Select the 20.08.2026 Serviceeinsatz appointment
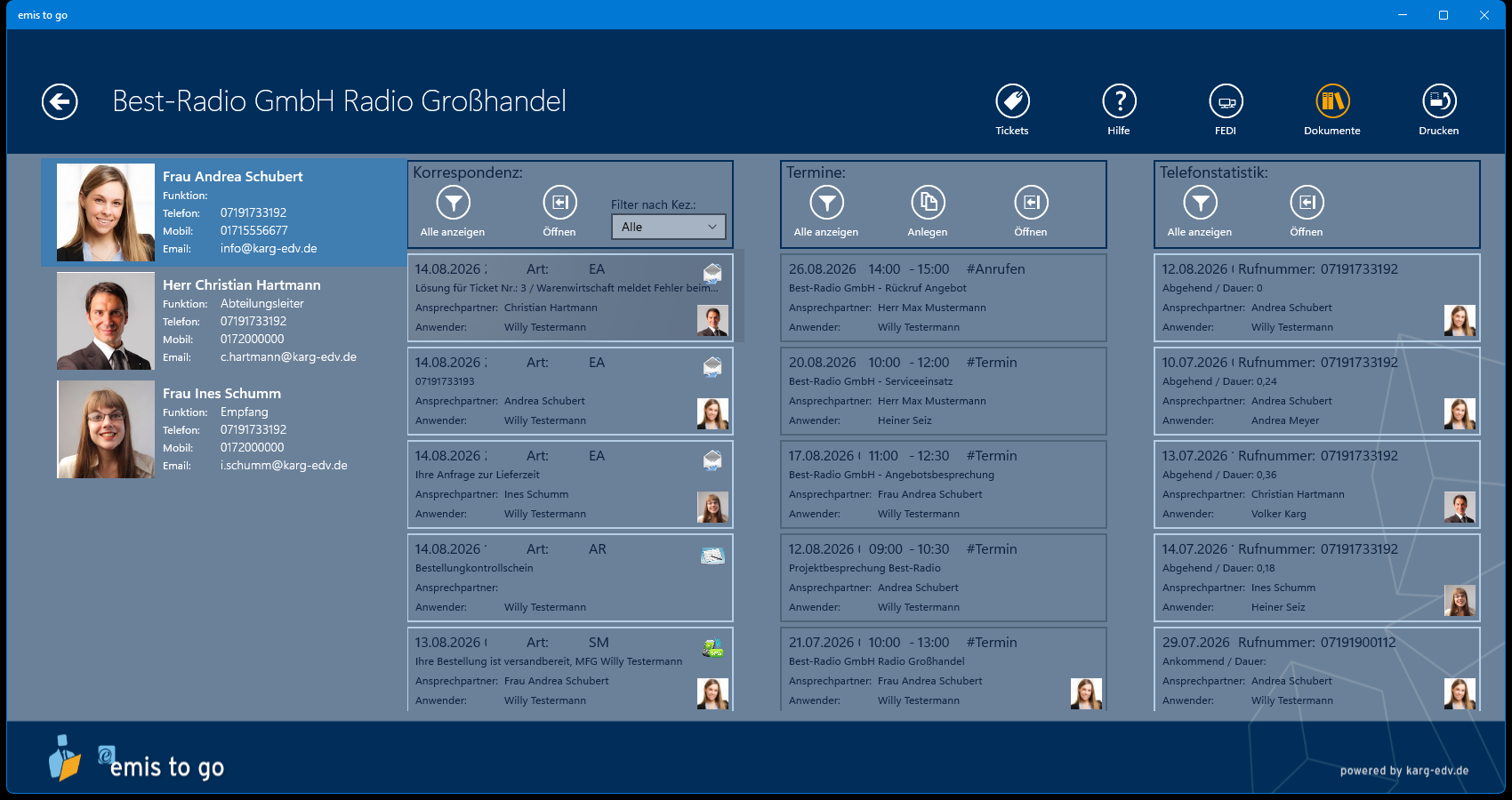This screenshot has width=1512, height=800. coord(944,391)
